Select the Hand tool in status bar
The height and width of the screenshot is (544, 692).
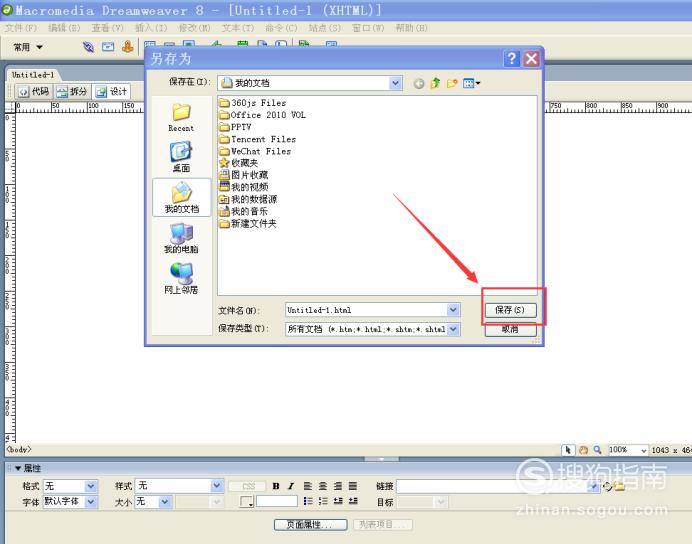tap(583, 450)
